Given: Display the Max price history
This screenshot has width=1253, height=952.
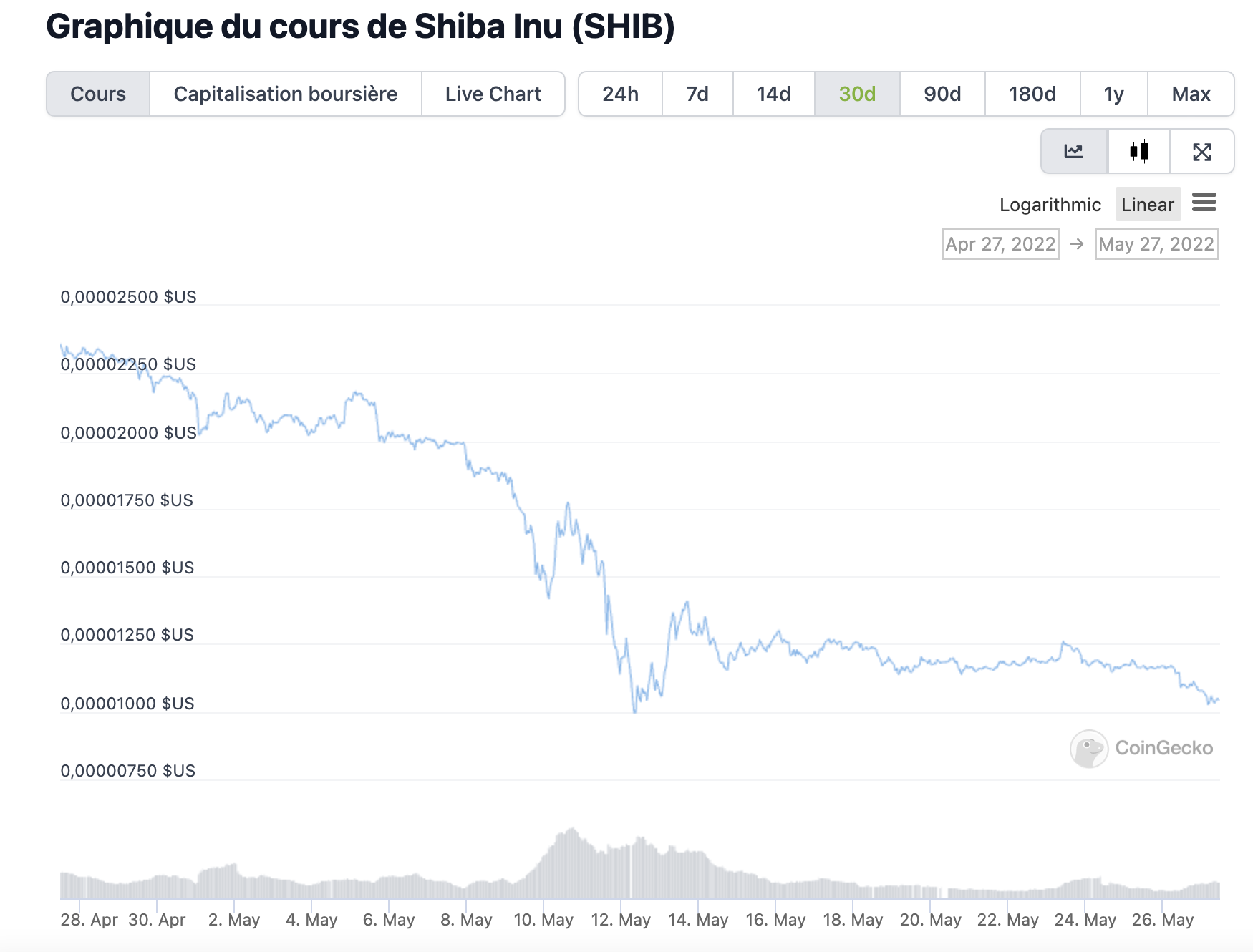Looking at the screenshot, I should click(1191, 94).
